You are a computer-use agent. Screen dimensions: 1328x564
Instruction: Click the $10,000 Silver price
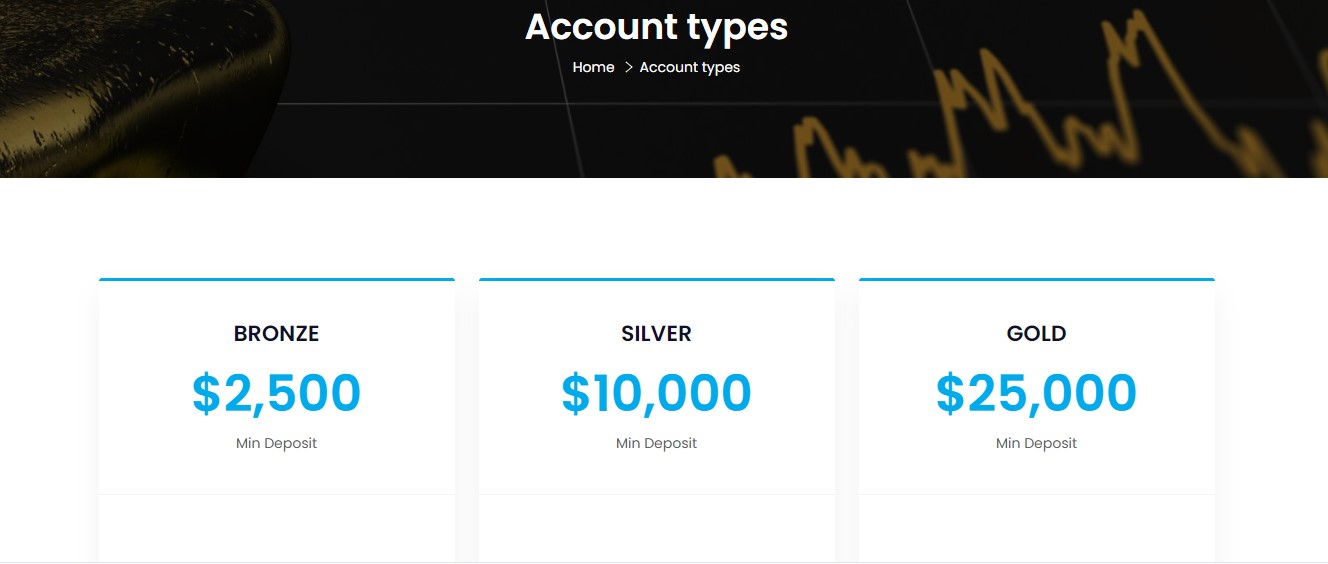(656, 393)
